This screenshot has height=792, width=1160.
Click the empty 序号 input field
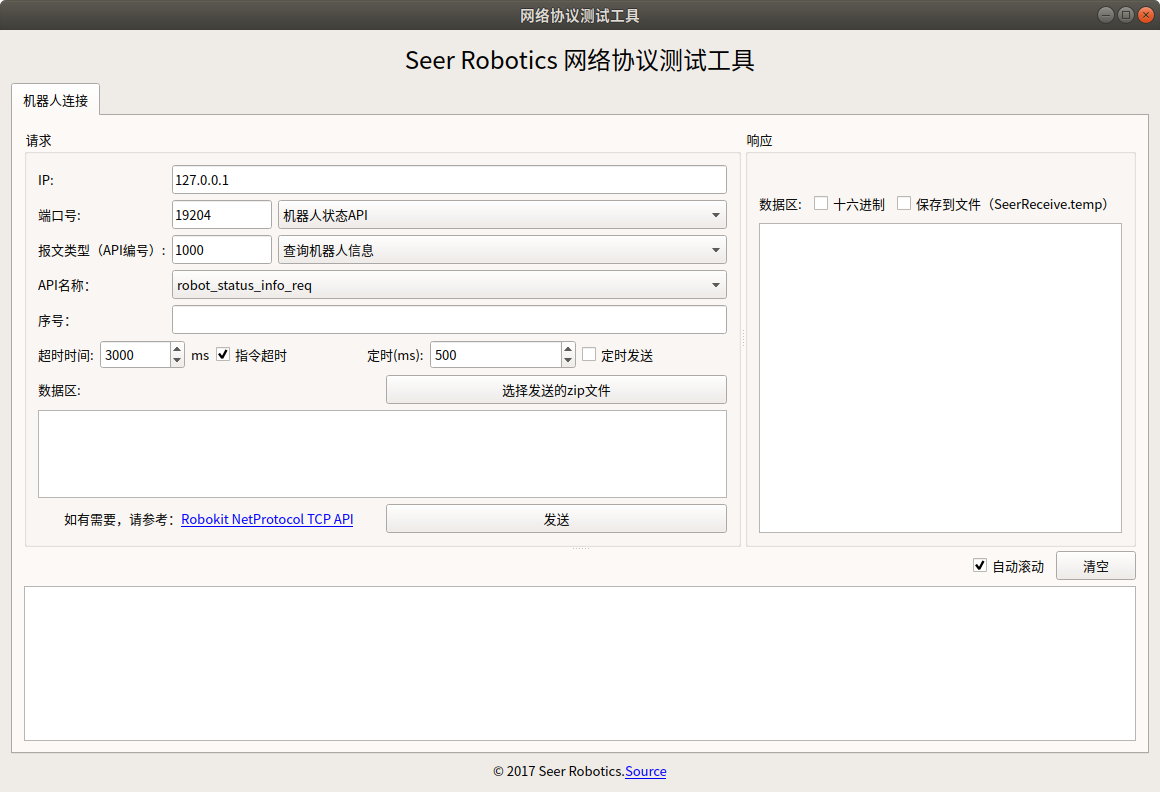(449, 319)
